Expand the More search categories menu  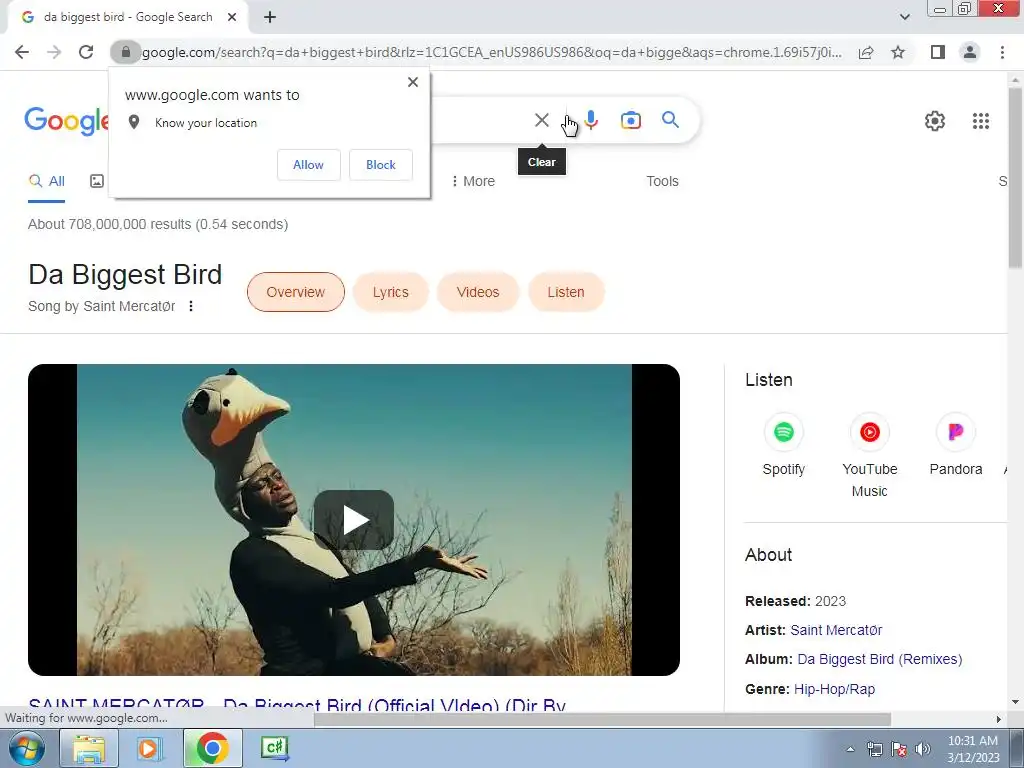pos(473,182)
